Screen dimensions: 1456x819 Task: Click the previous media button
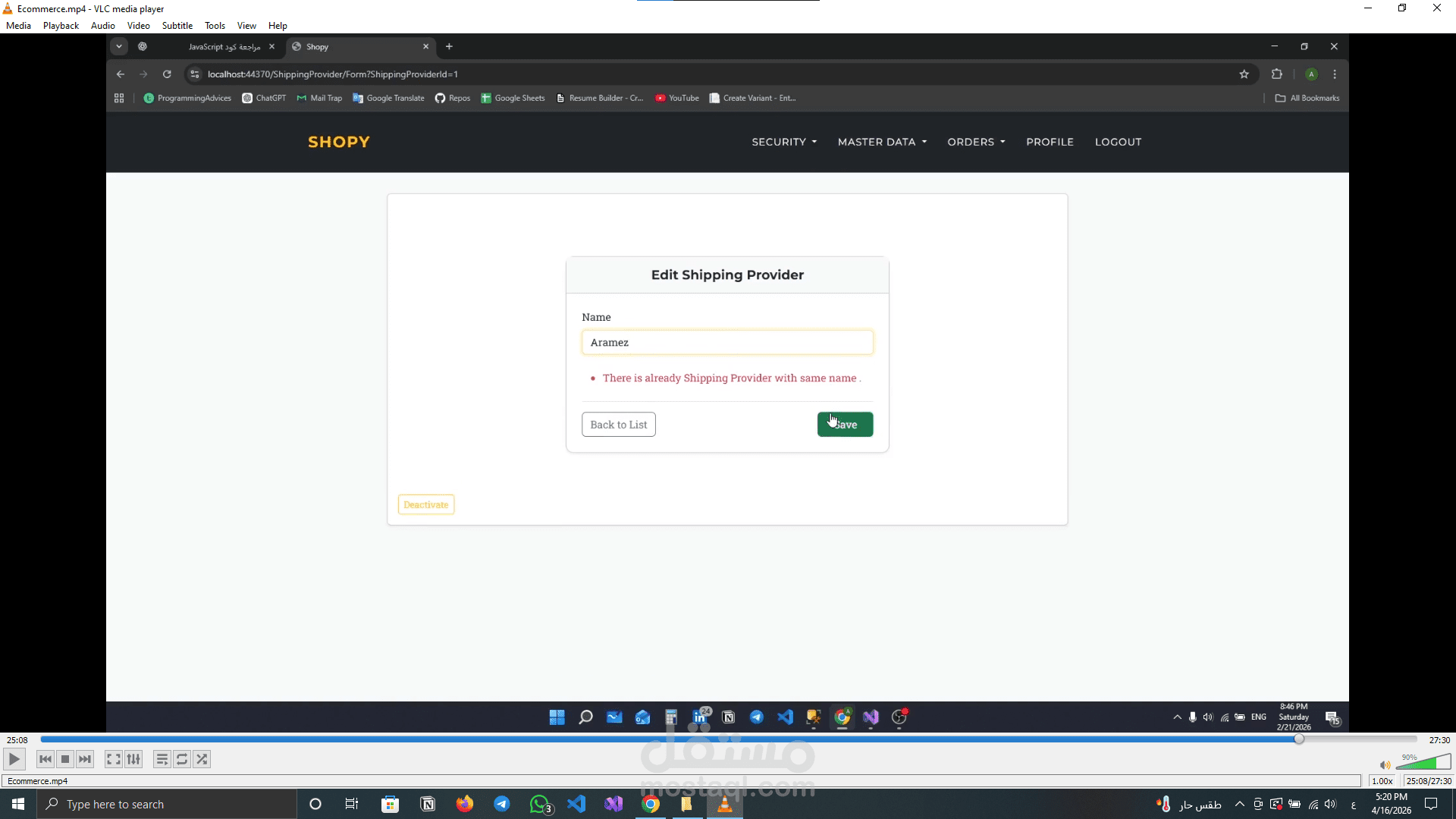[x=45, y=759]
